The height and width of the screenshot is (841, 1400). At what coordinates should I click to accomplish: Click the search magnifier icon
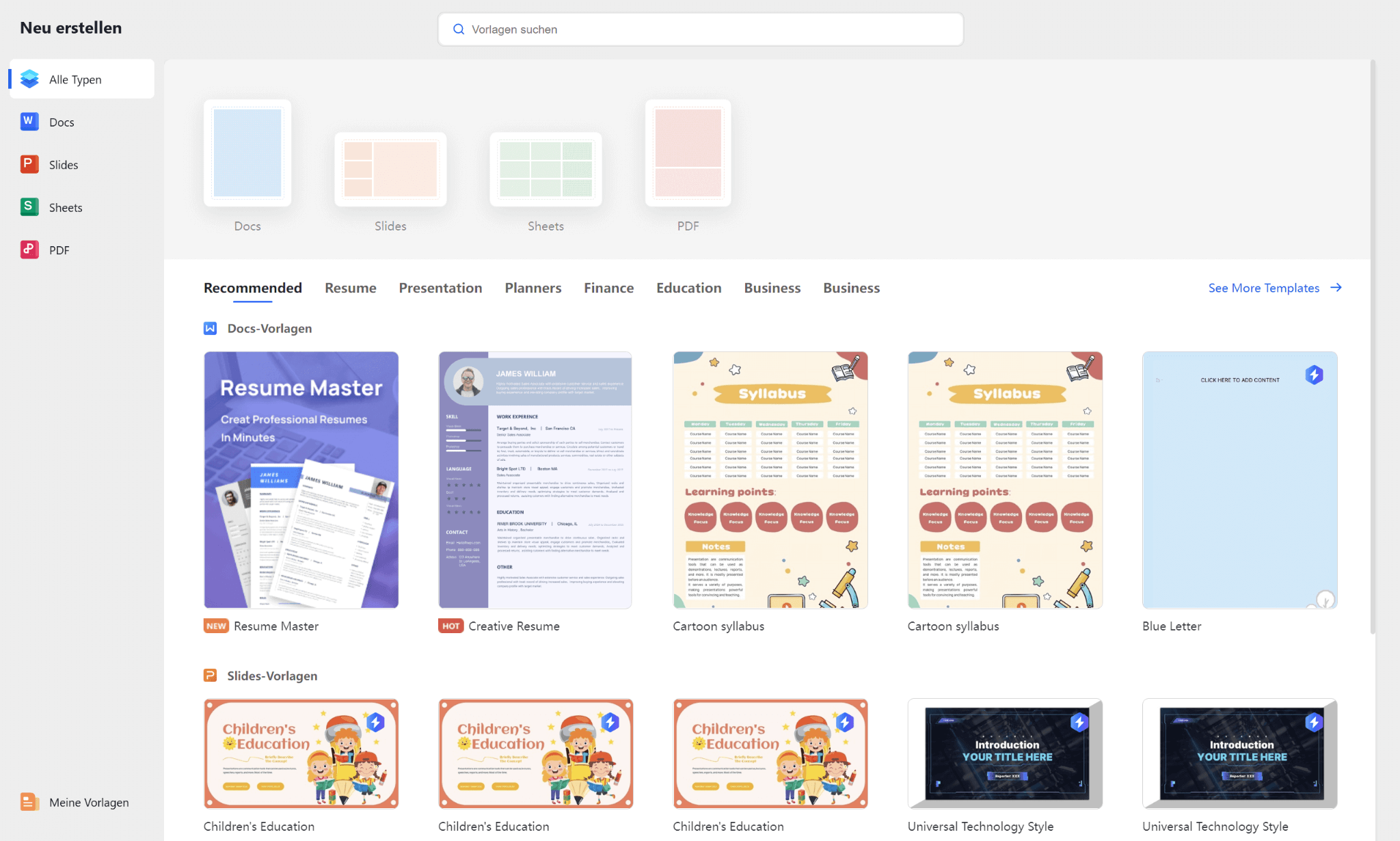coord(458,29)
